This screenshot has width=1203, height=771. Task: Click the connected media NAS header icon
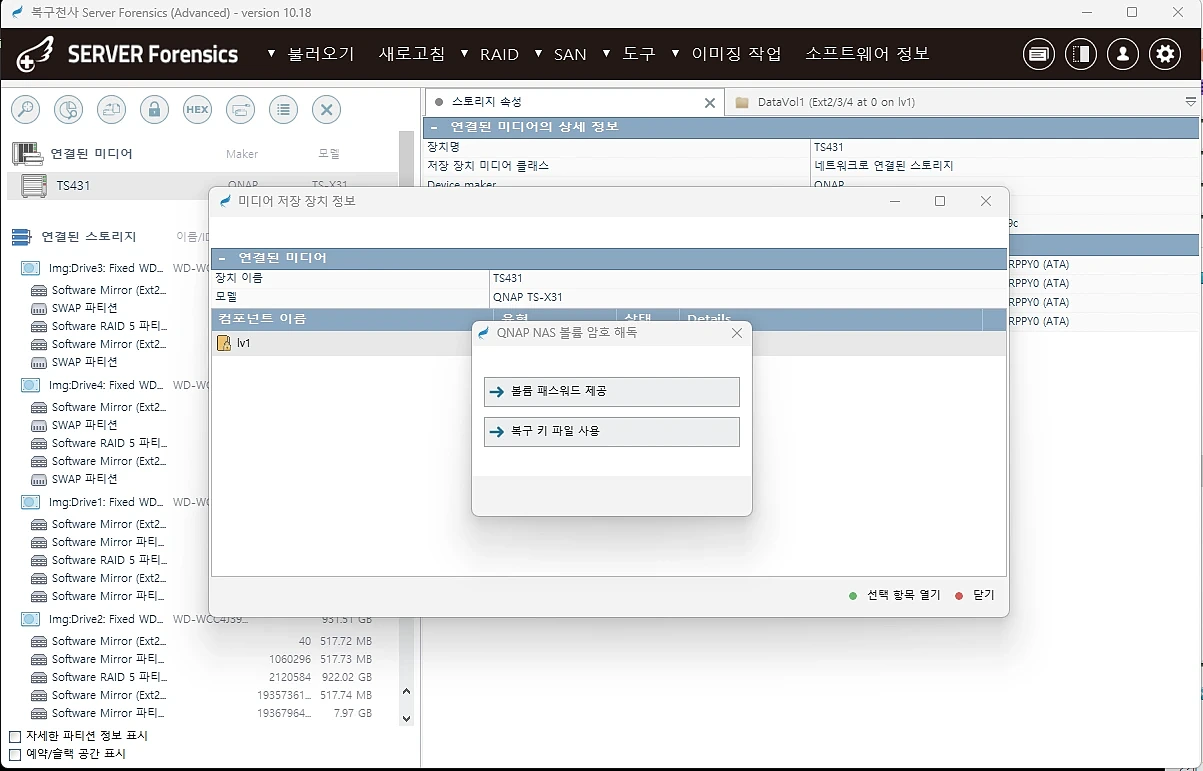point(26,153)
